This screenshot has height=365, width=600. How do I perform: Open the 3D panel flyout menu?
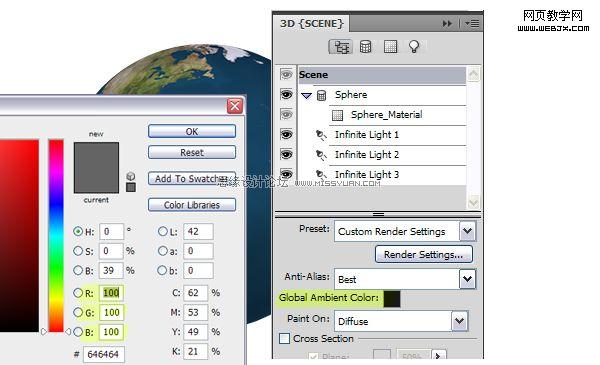click(472, 24)
